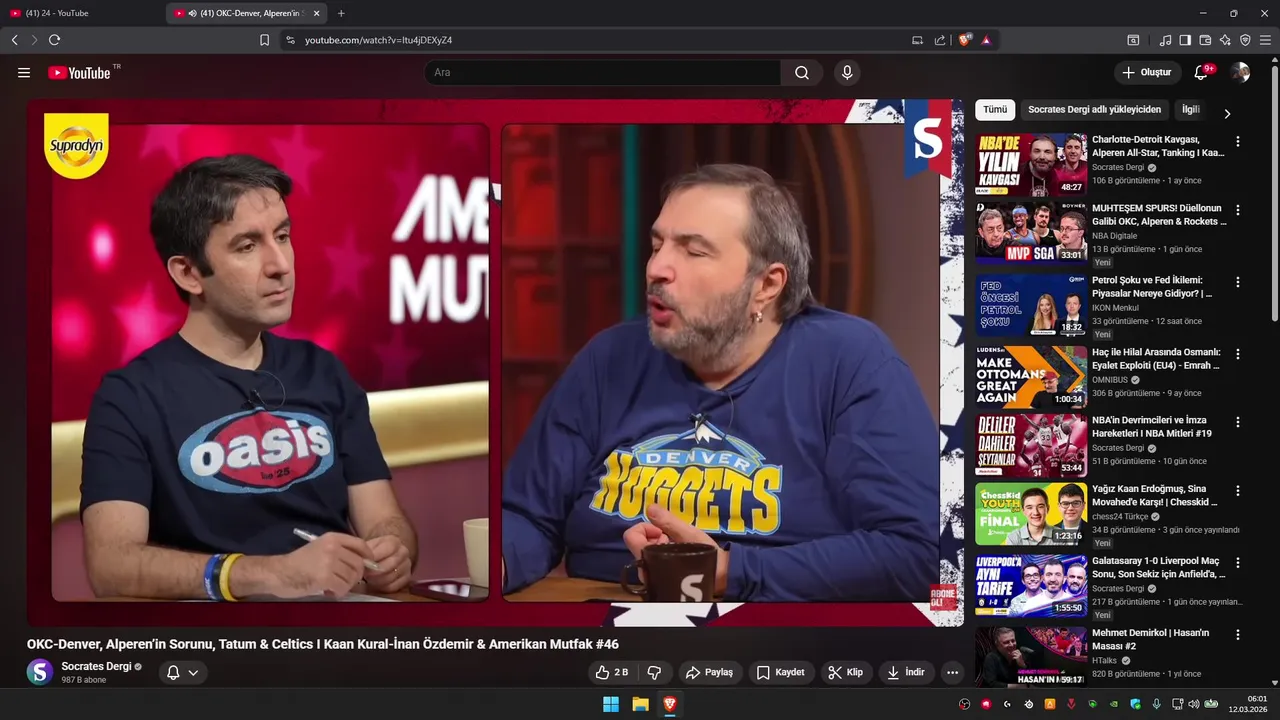Select the İlgili filter chip

[1190, 110]
